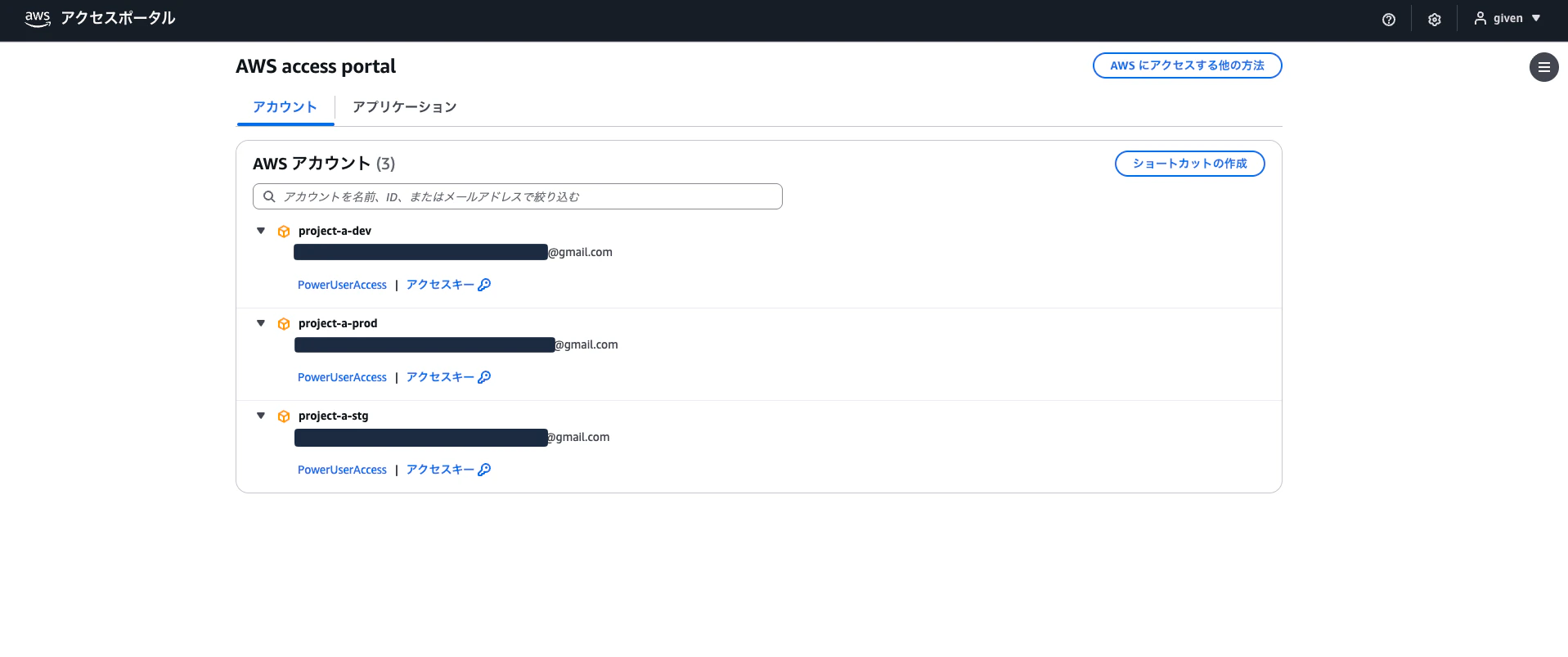Open PowerUserAccess for project-a-dev

[342, 285]
